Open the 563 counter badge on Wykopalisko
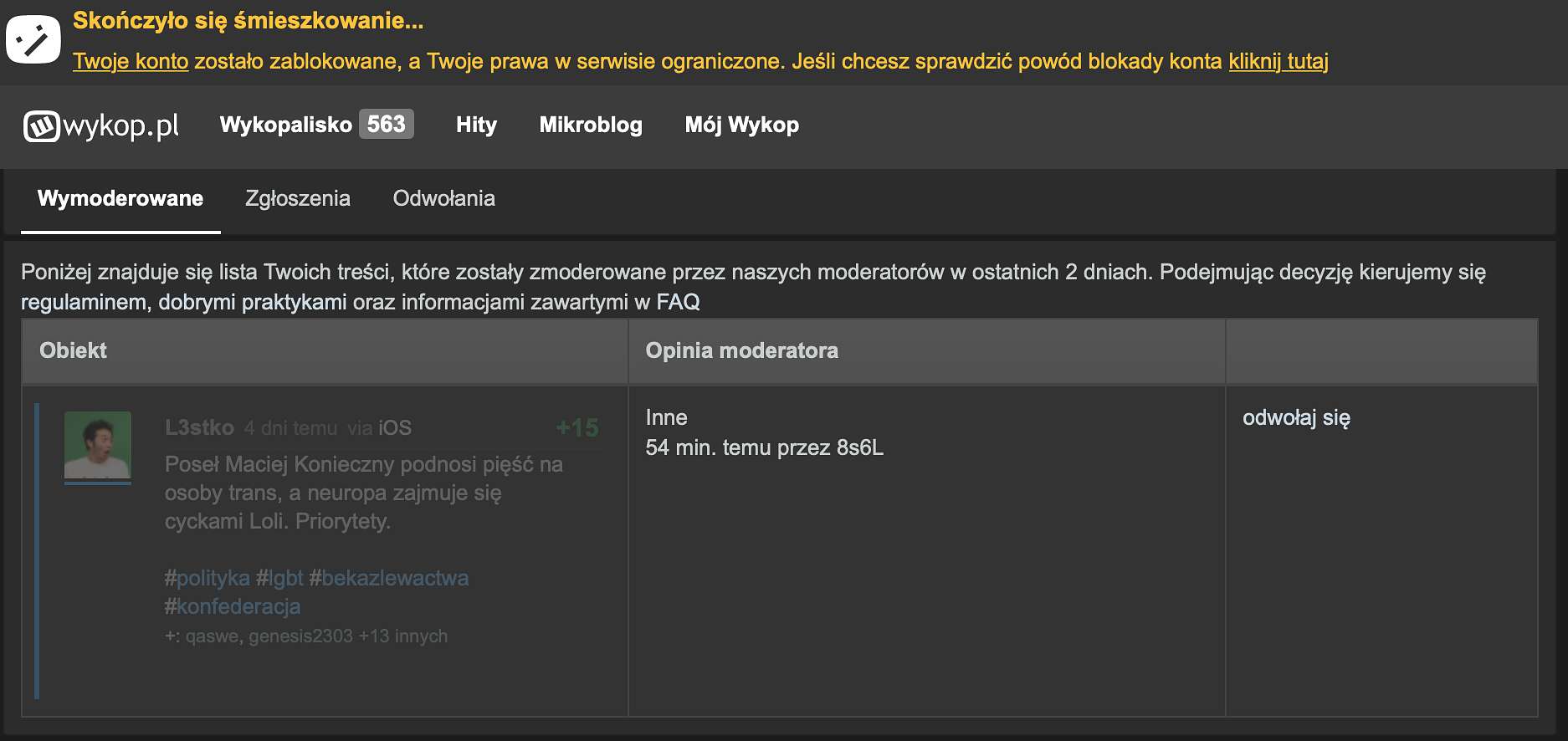This screenshot has height=741, width=1568. [387, 124]
